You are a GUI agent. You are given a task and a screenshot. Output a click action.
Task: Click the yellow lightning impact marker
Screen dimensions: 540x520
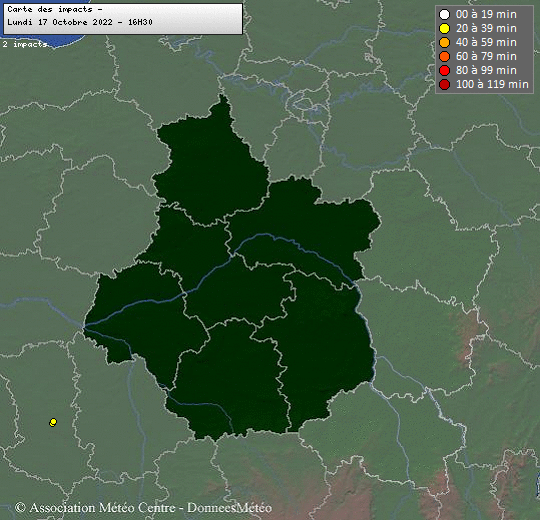point(53,422)
